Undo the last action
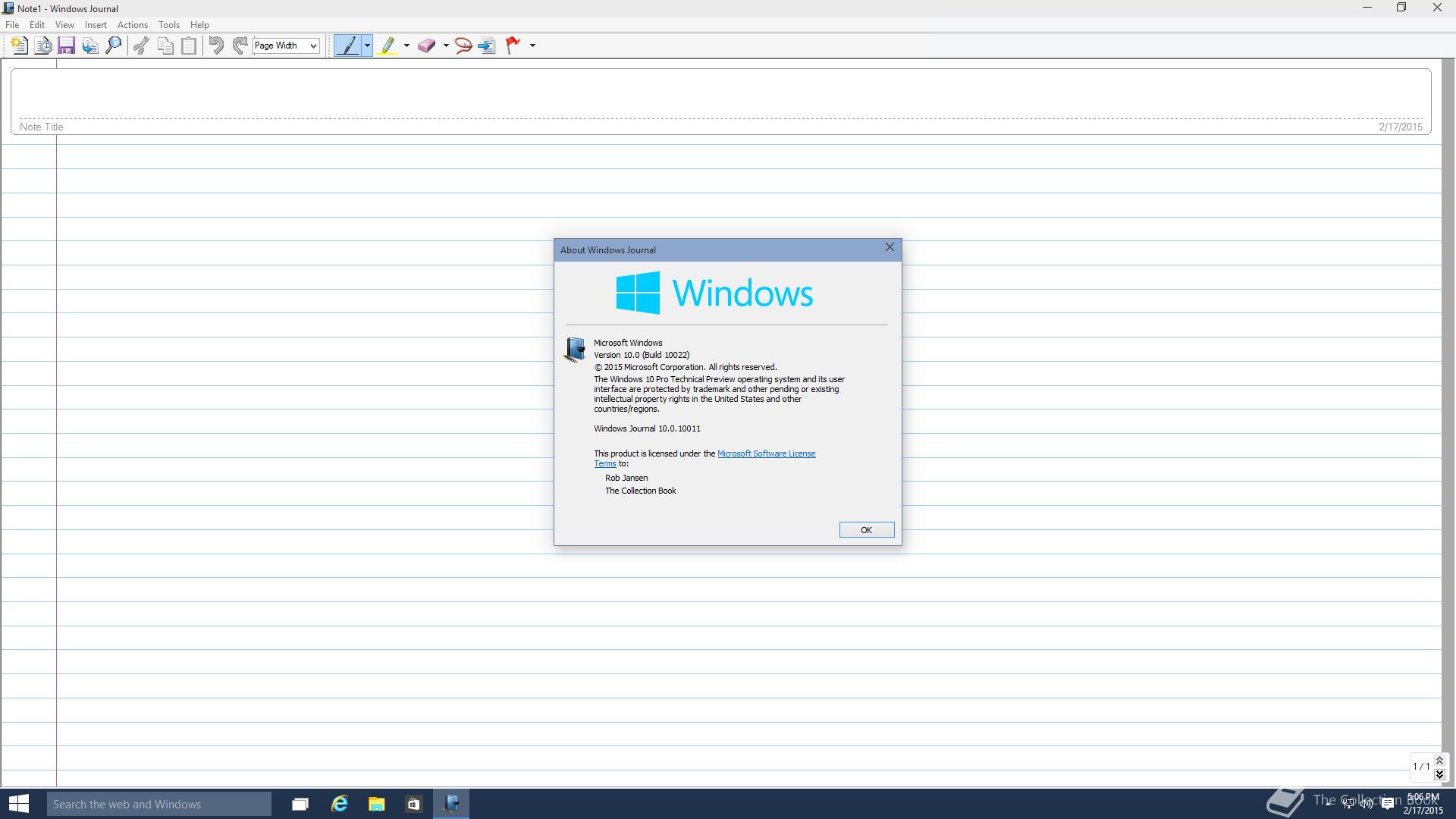The height and width of the screenshot is (819, 1456). pyautogui.click(x=216, y=45)
